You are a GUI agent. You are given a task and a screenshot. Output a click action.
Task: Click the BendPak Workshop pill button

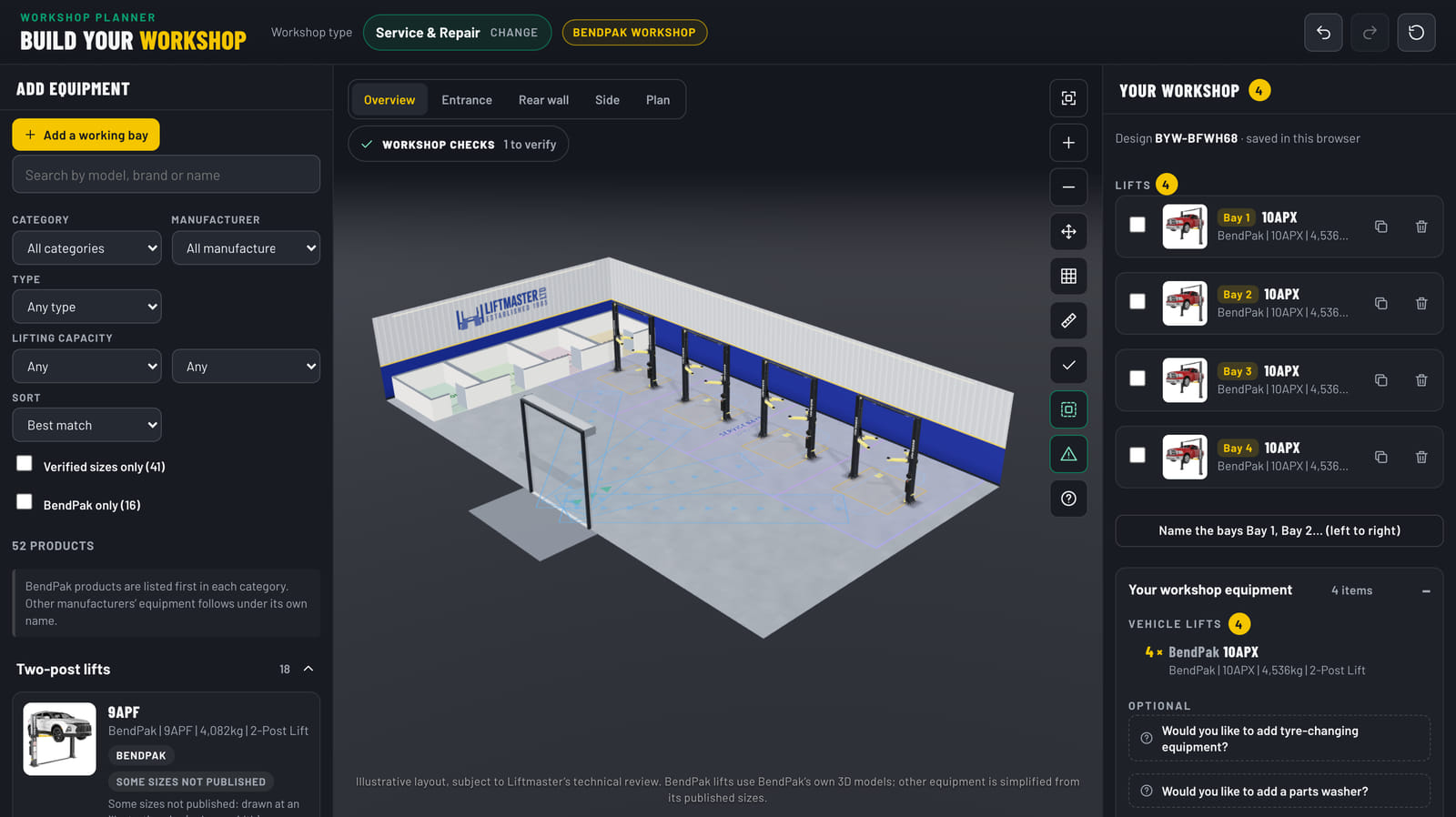634,33
